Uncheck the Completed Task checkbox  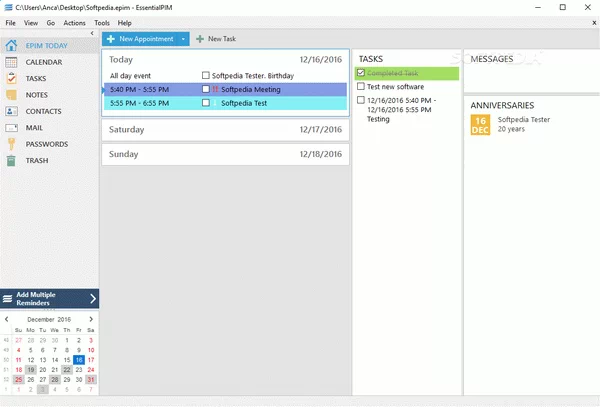click(361, 73)
